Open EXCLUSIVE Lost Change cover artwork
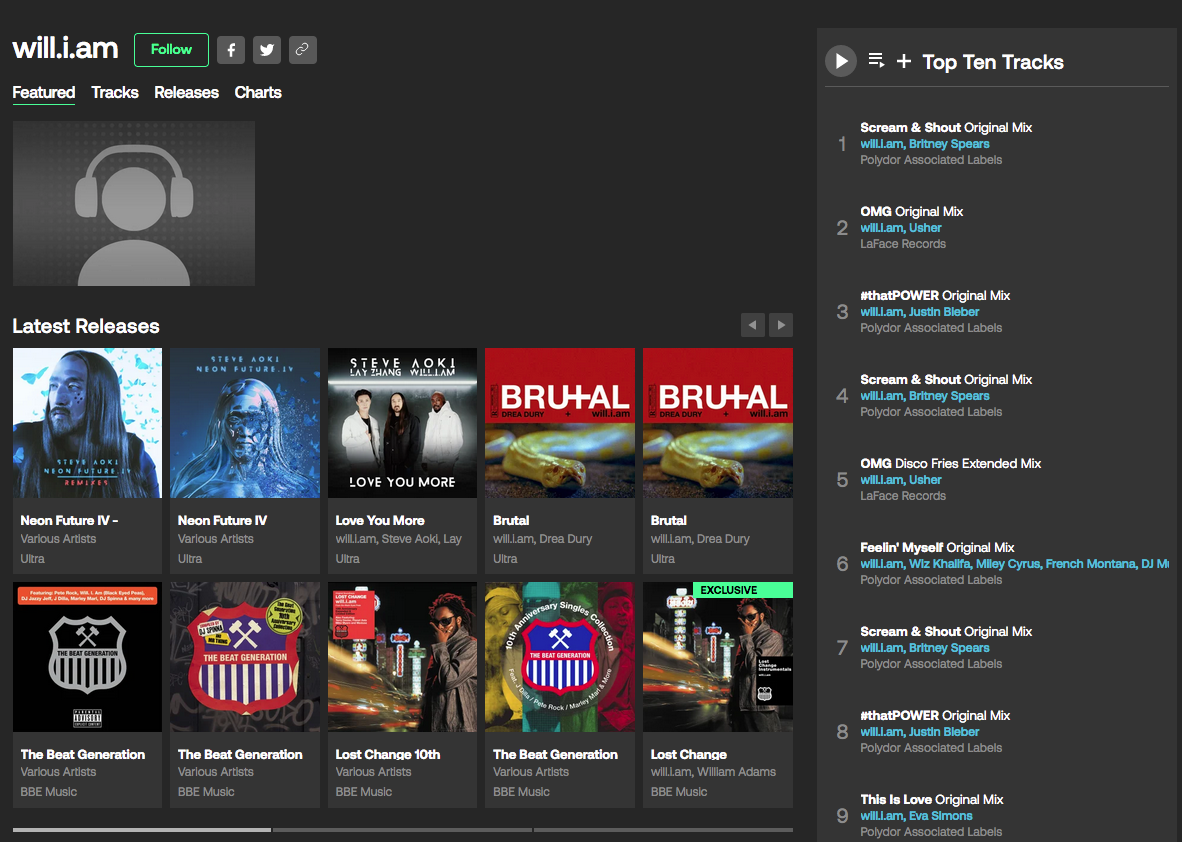1182x842 pixels. pos(718,657)
